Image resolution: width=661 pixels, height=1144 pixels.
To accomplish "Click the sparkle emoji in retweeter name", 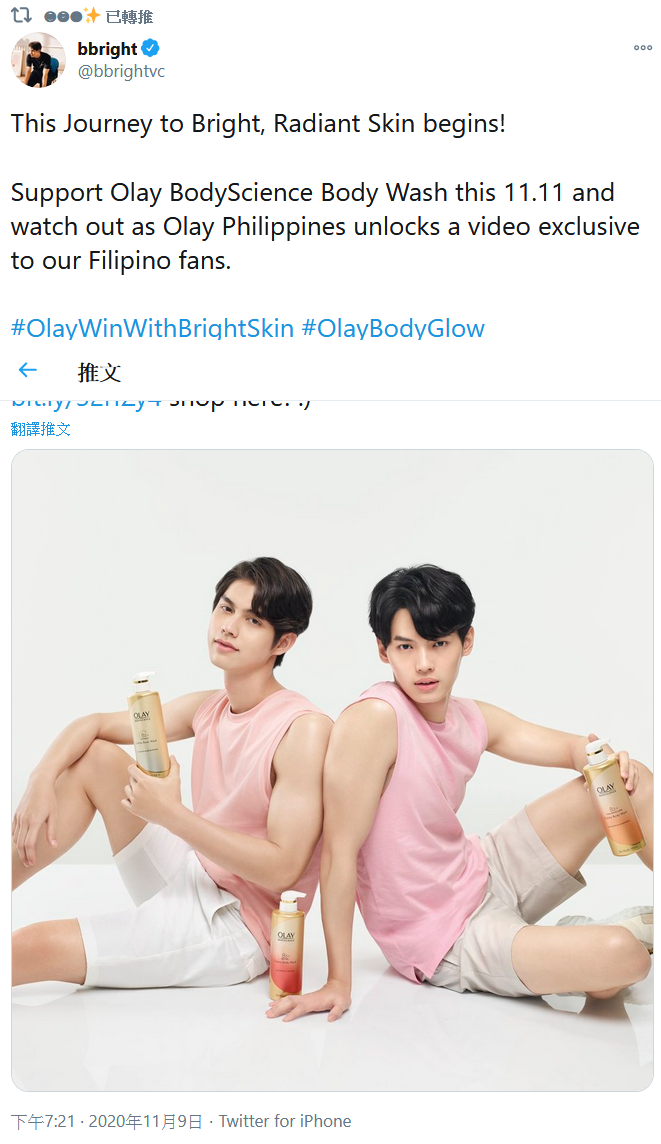I will [x=92, y=15].
